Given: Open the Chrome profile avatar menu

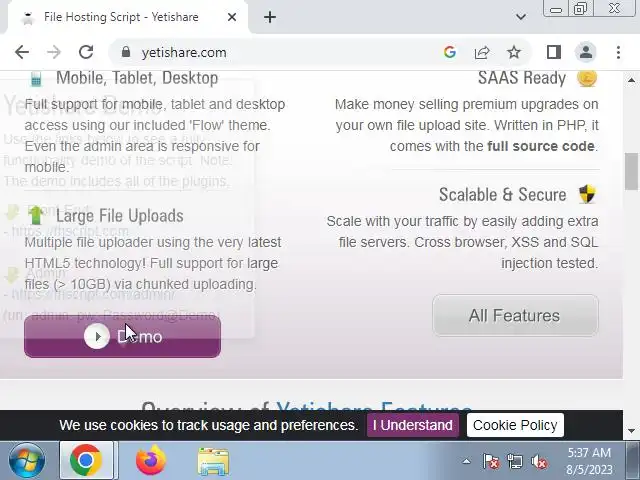Looking at the screenshot, I should click(586, 52).
